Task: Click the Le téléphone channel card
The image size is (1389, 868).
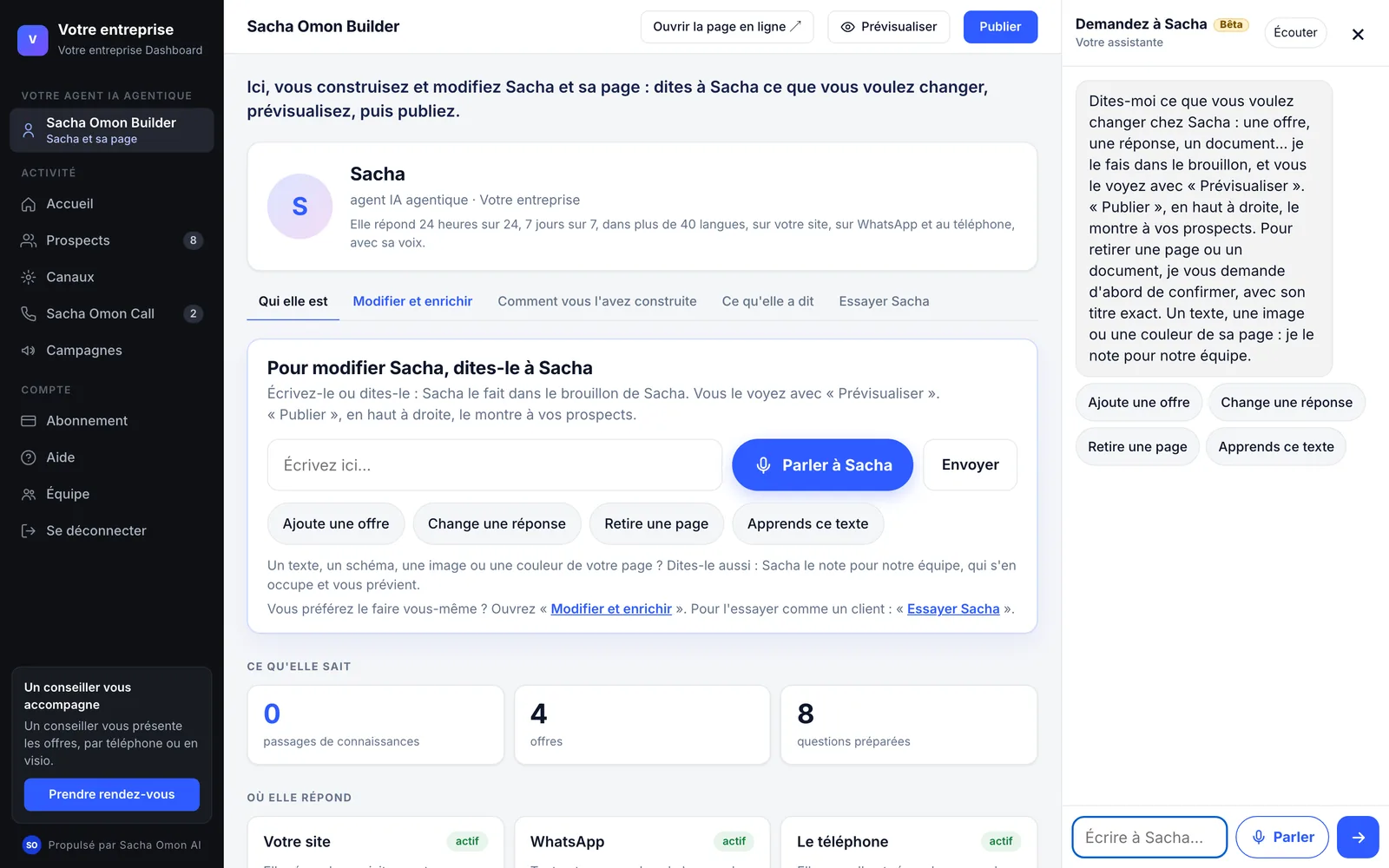Action: pyautogui.click(x=909, y=842)
